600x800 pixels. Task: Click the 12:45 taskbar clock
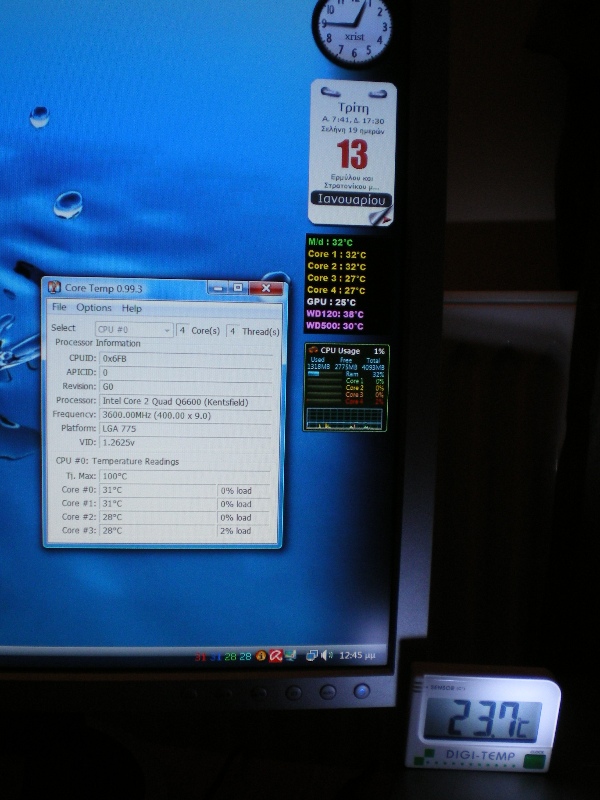(357, 655)
